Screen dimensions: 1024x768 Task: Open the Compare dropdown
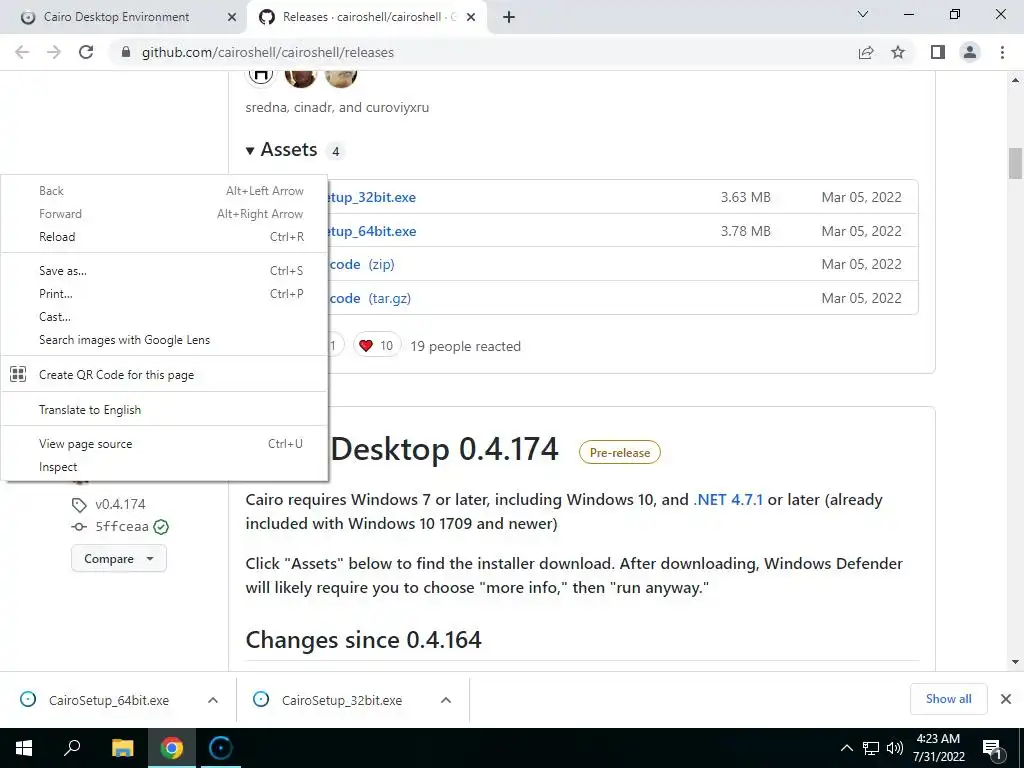tap(119, 559)
